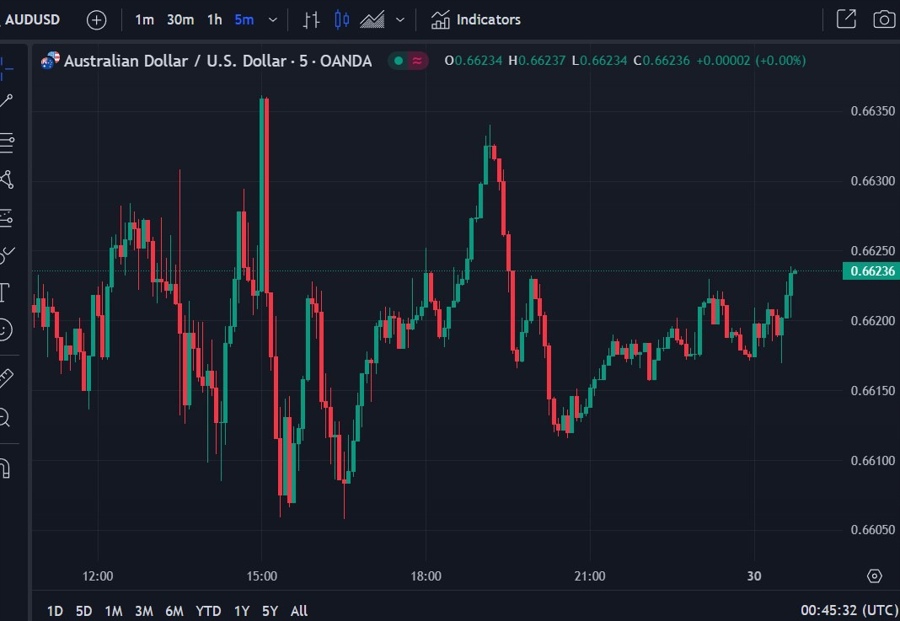The width and height of the screenshot is (900, 621).
Task: Add a symbol using the plus icon
Action: tap(96, 19)
